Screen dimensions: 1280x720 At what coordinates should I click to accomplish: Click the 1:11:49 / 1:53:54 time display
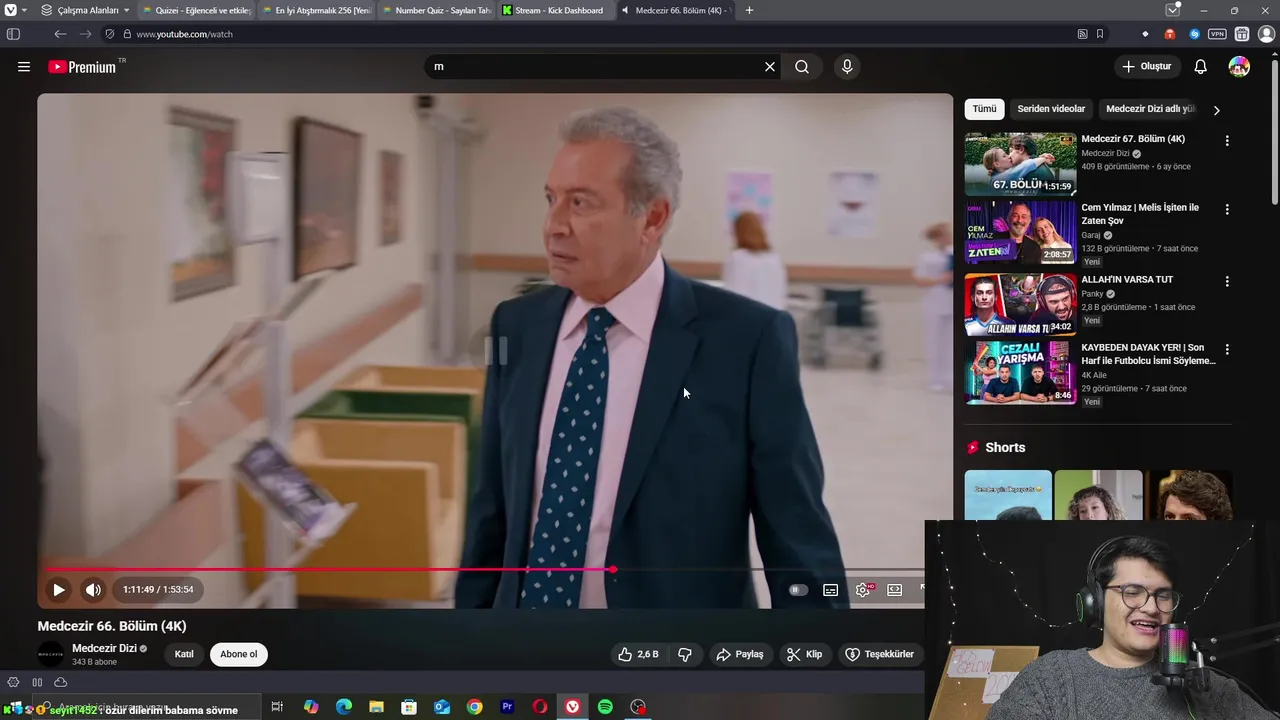(x=158, y=590)
